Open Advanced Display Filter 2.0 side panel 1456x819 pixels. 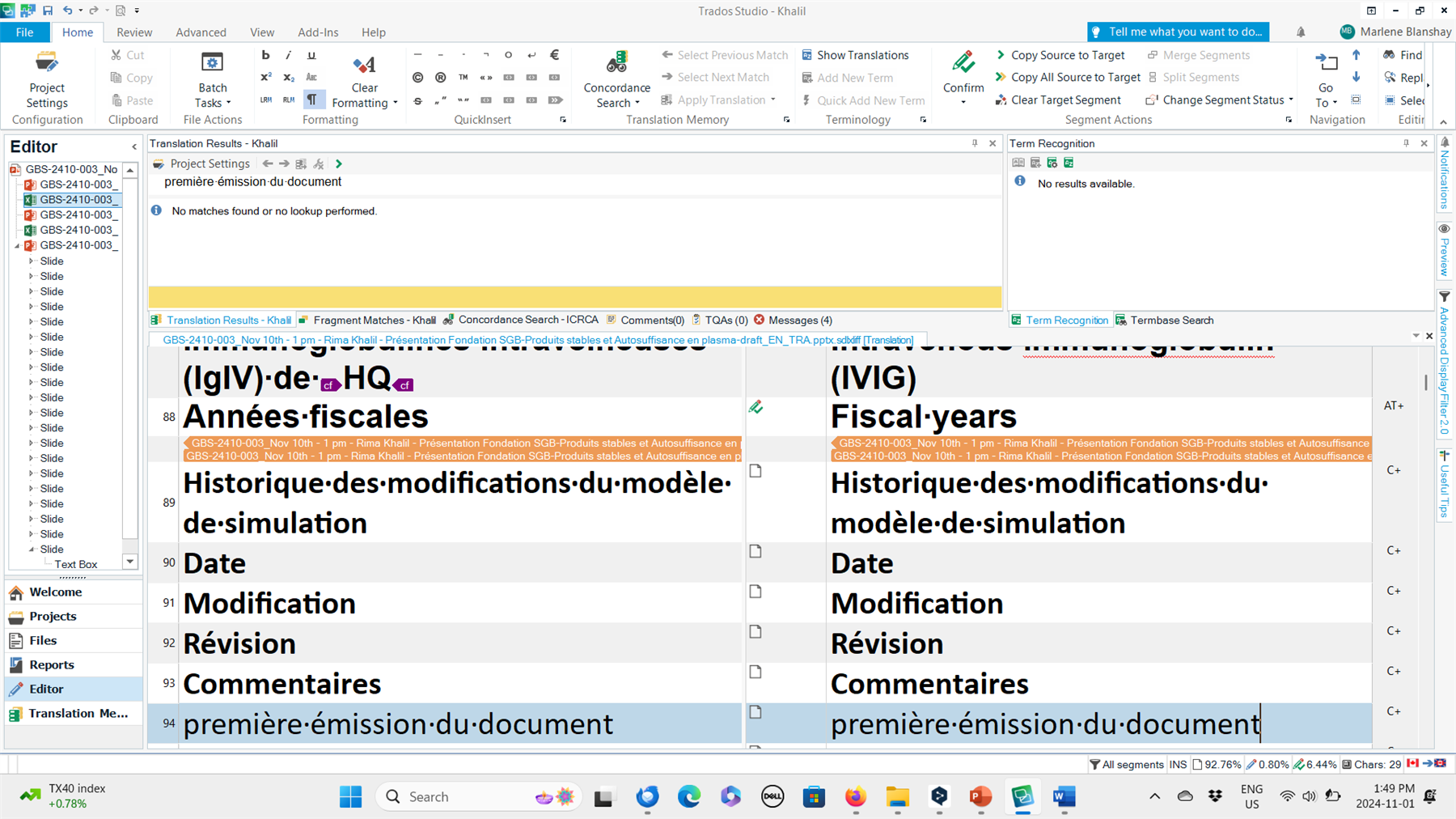tap(1445, 363)
